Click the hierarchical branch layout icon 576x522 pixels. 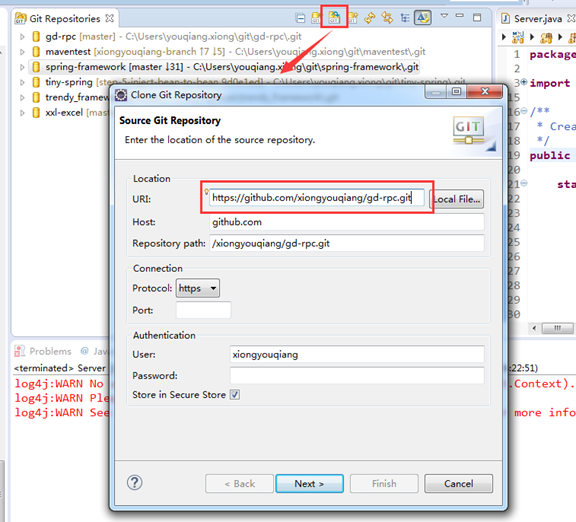point(405,18)
